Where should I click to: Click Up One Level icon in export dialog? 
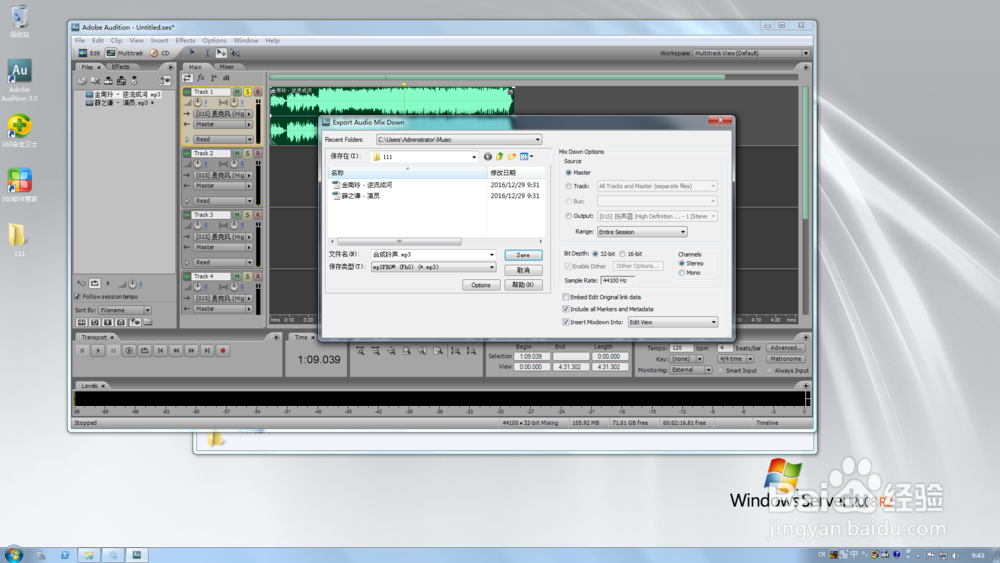coord(500,156)
